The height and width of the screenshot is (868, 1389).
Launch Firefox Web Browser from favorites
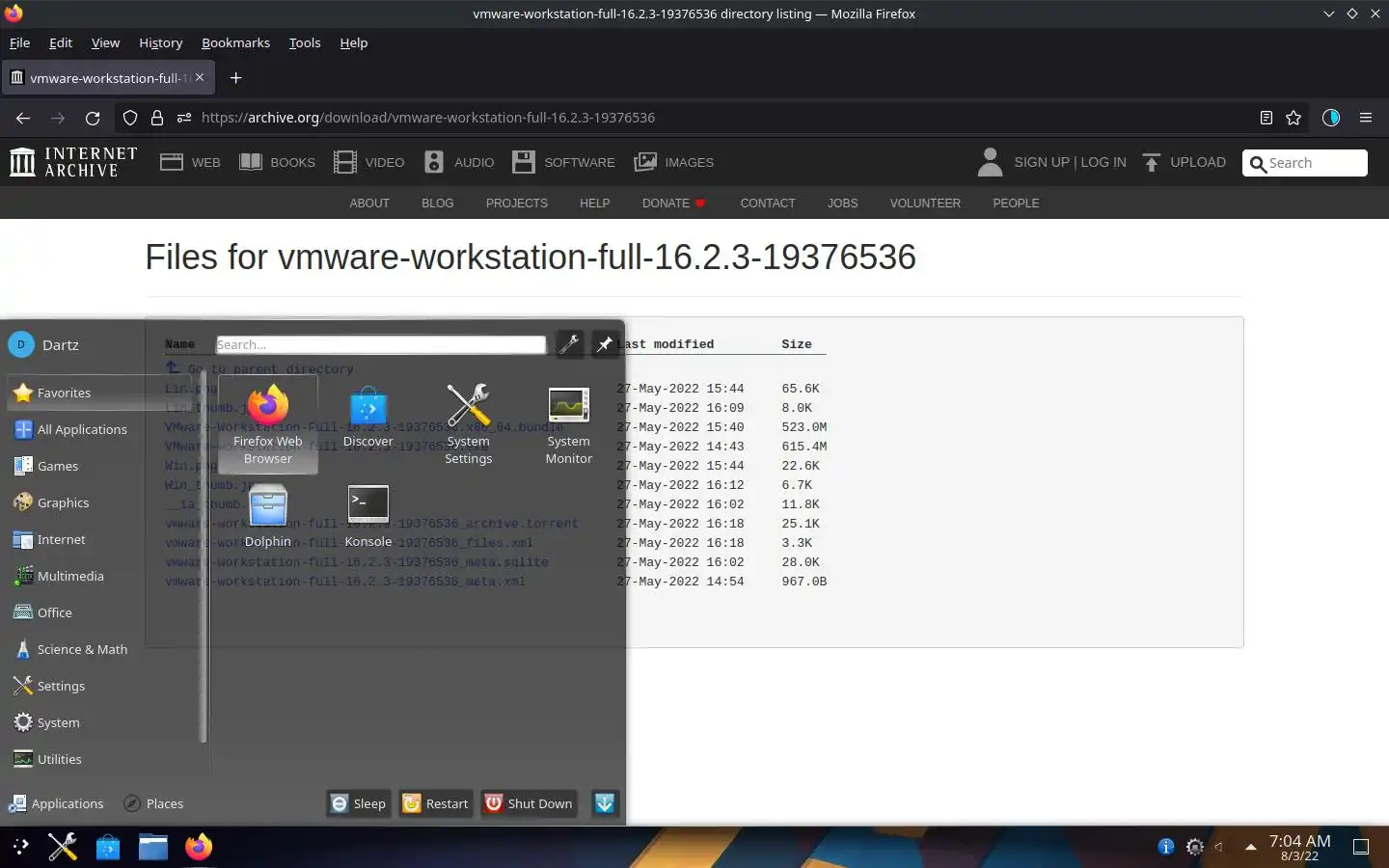(x=268, y=425)
